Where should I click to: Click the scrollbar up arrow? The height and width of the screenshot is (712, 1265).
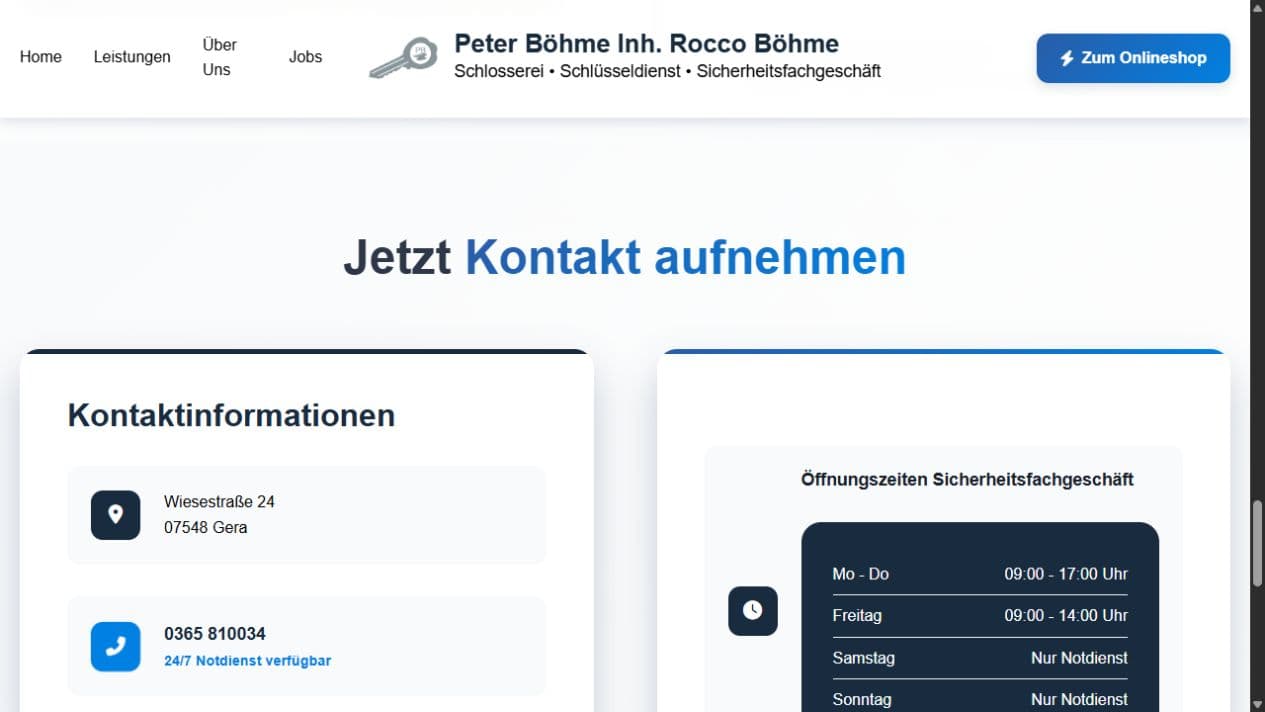coord(1257,7)
